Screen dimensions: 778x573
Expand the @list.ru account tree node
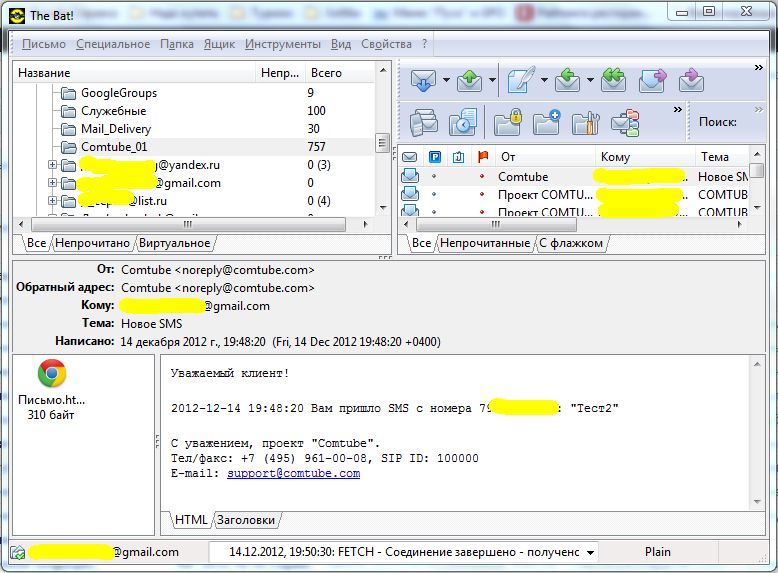point(52,200)
